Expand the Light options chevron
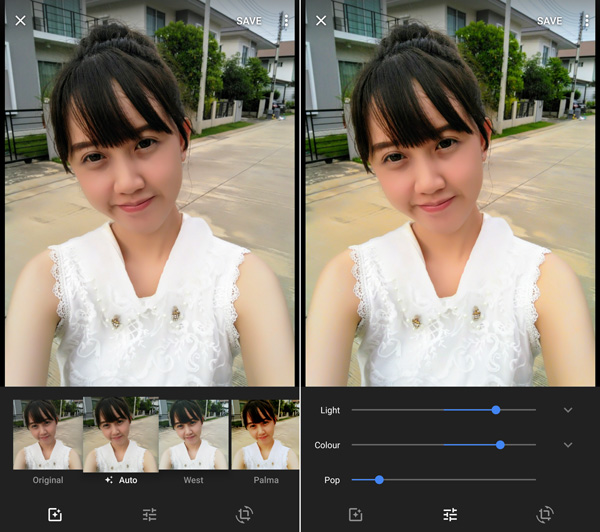 (568, 410)
